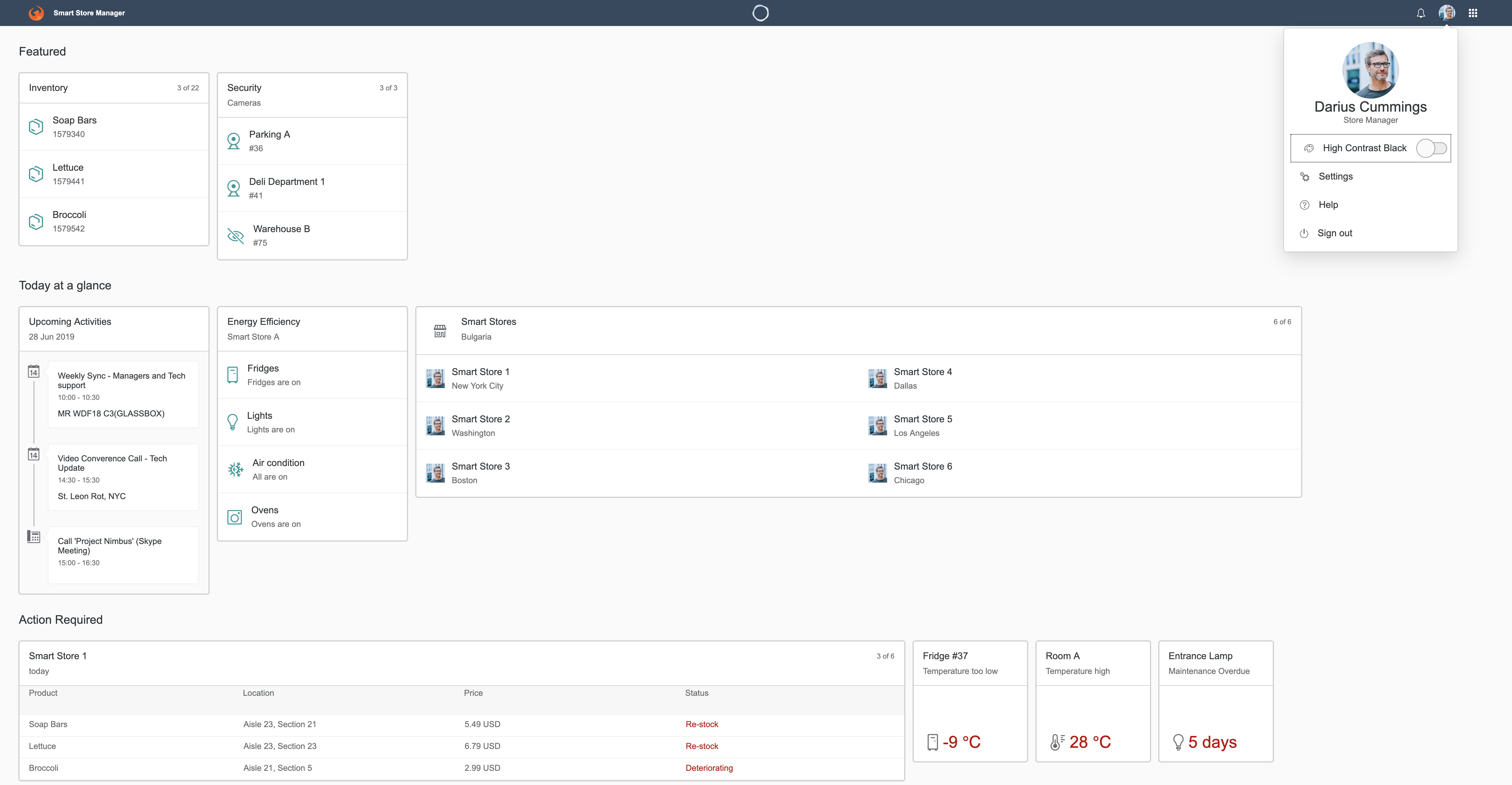Choose Sign out from the profile menu

coord(1334,233)
